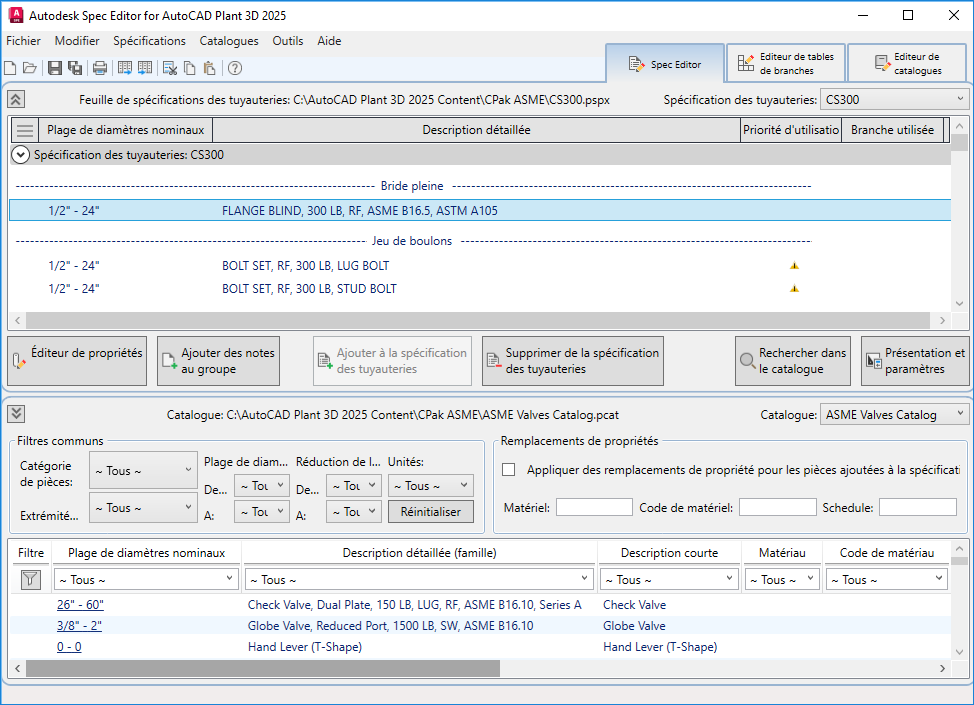Click Rechercher dans le catalogue button
The width and height of the screenshot is (974, 705).
tap(793, 361)
